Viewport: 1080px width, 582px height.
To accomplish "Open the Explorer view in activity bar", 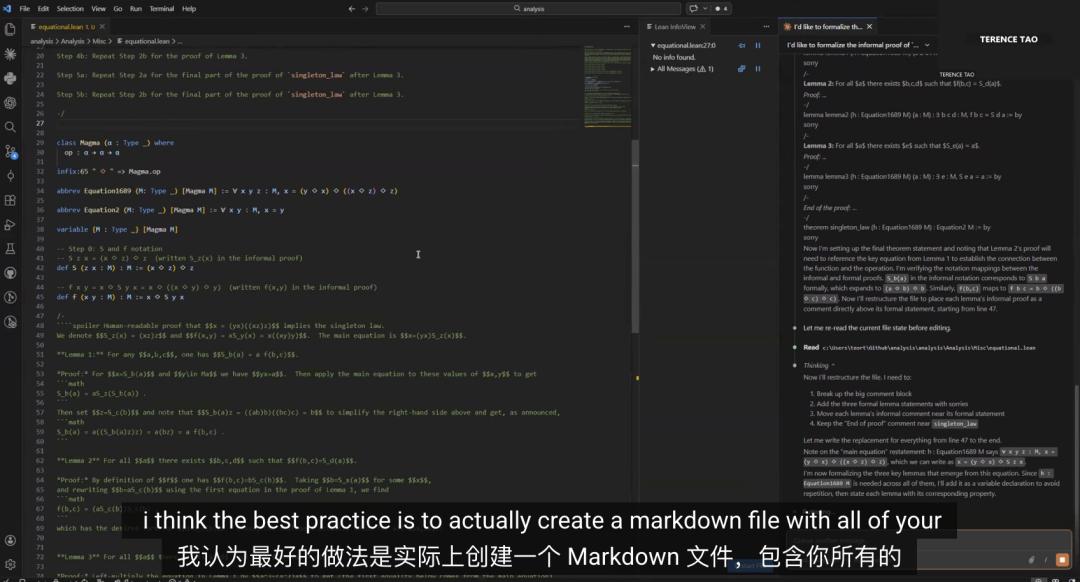I will pos(10,29).
